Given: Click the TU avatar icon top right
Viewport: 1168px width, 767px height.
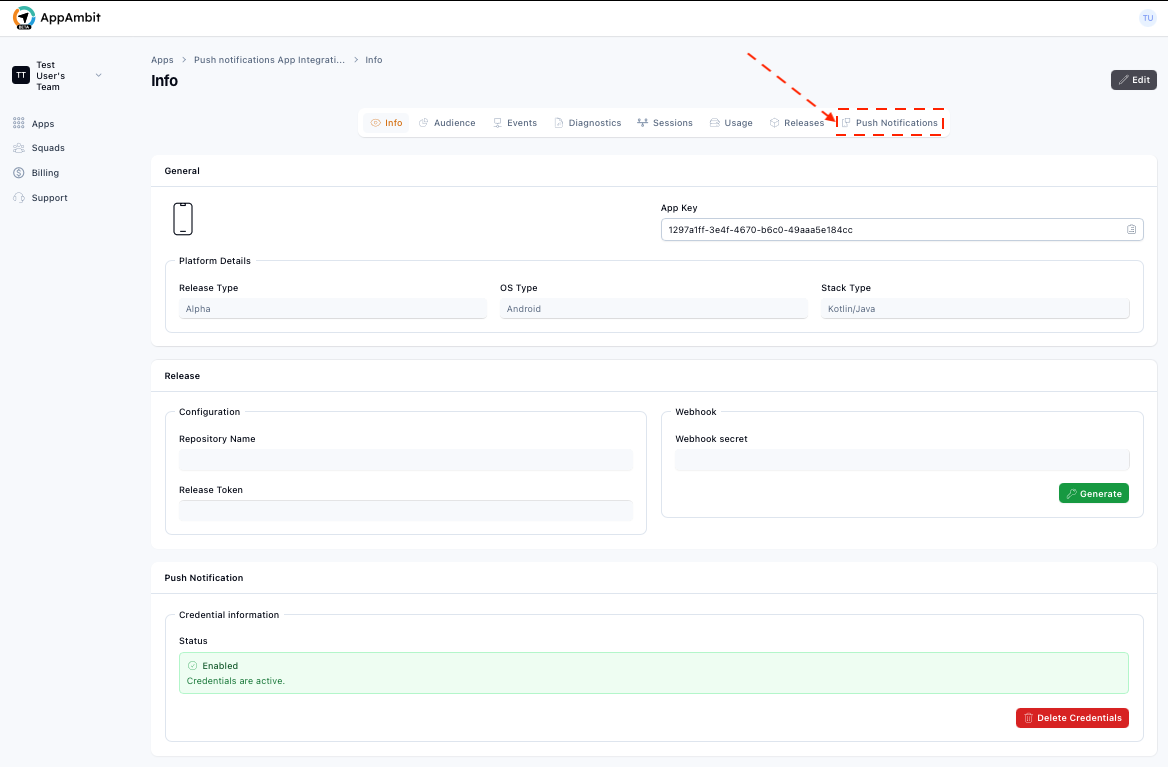Looking at the screenshot, I should click(1147, 17).
